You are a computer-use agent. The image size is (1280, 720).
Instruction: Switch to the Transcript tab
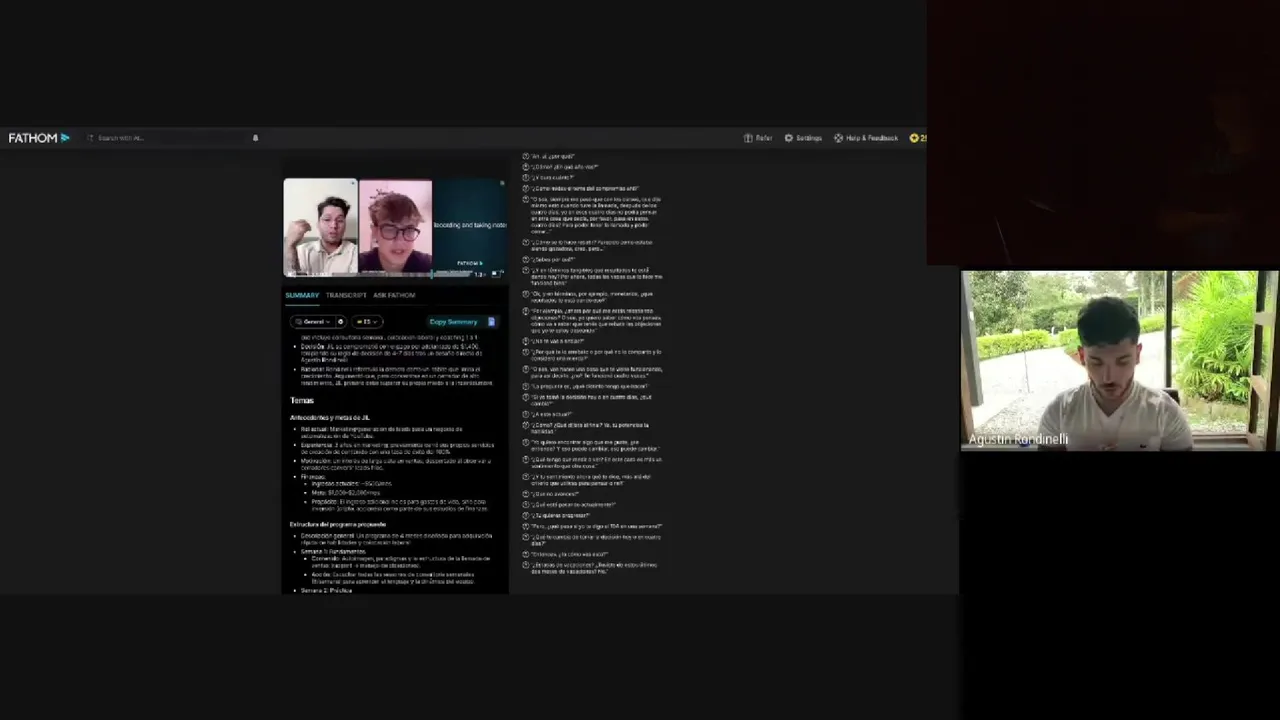point(346,295)
